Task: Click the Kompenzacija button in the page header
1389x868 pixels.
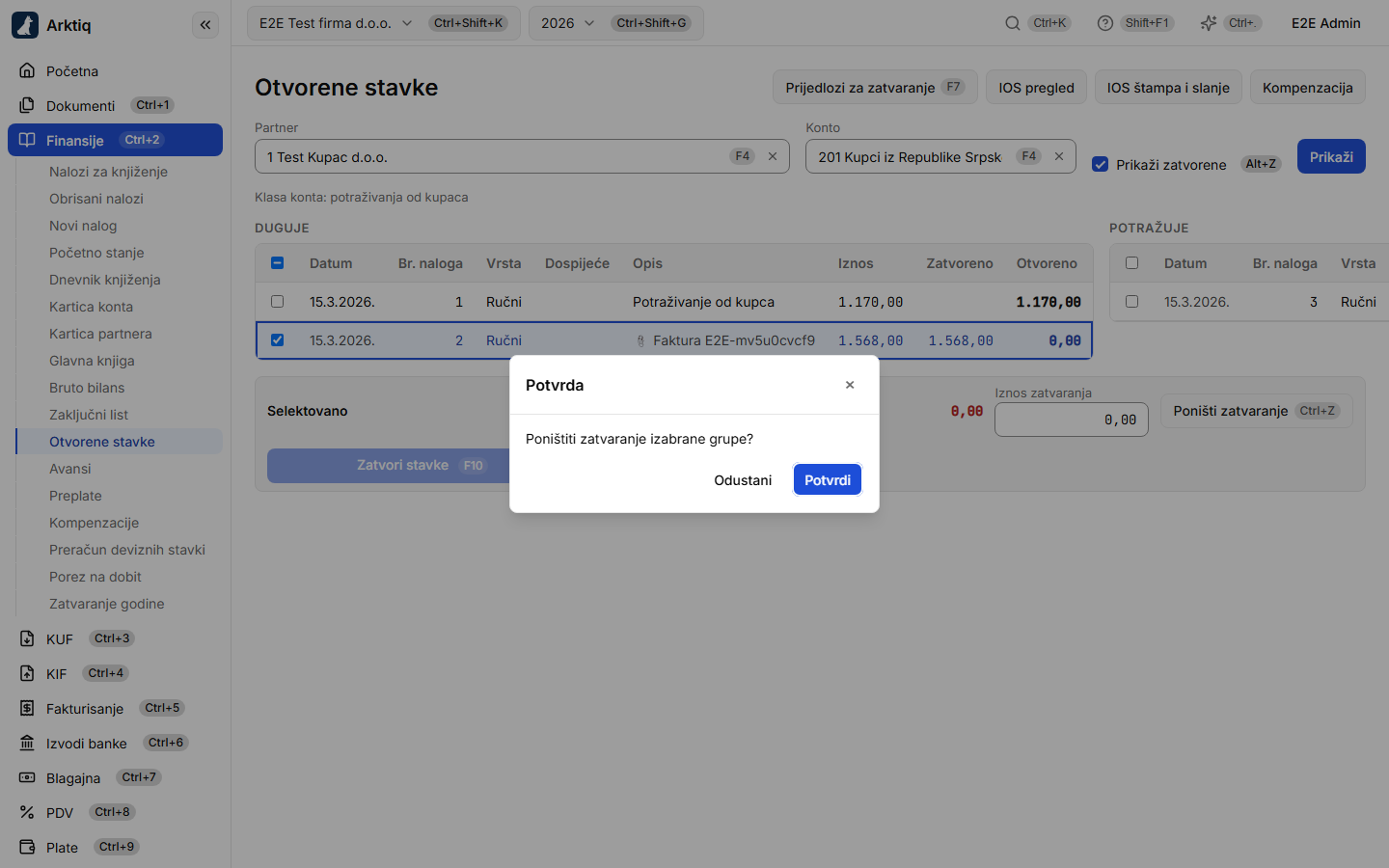Action: [1308, 87]
